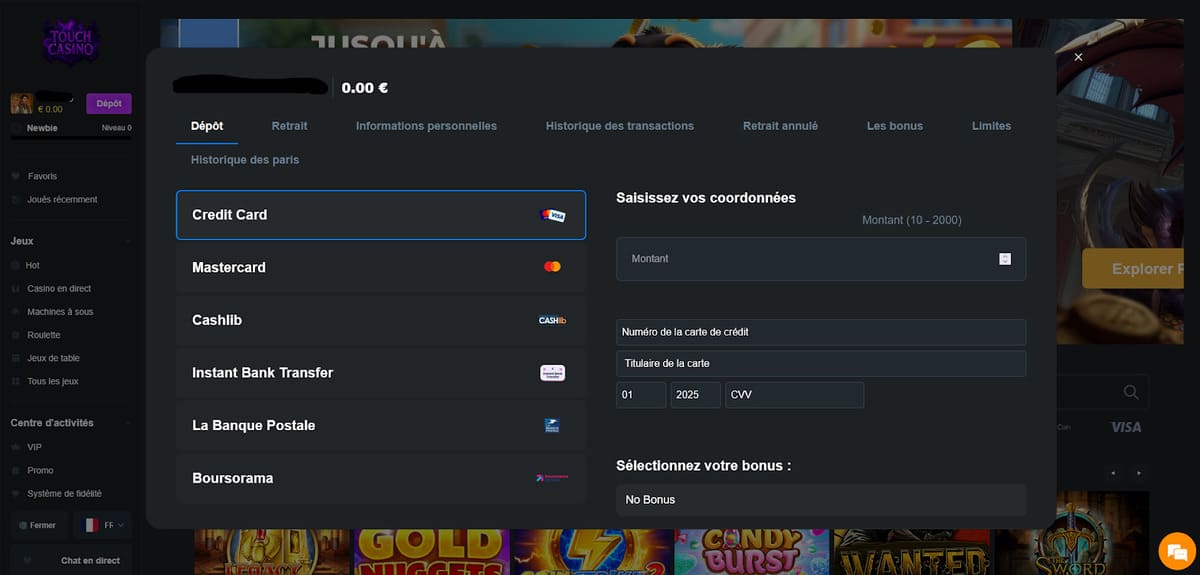Click Chat en direct button

pos(71,560)
